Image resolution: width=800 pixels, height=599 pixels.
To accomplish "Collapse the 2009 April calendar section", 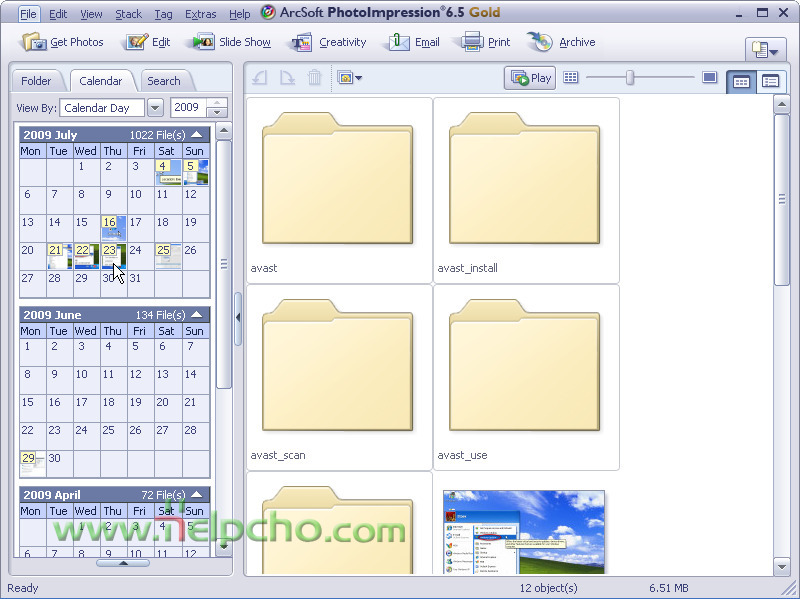I will coord(197,494).
